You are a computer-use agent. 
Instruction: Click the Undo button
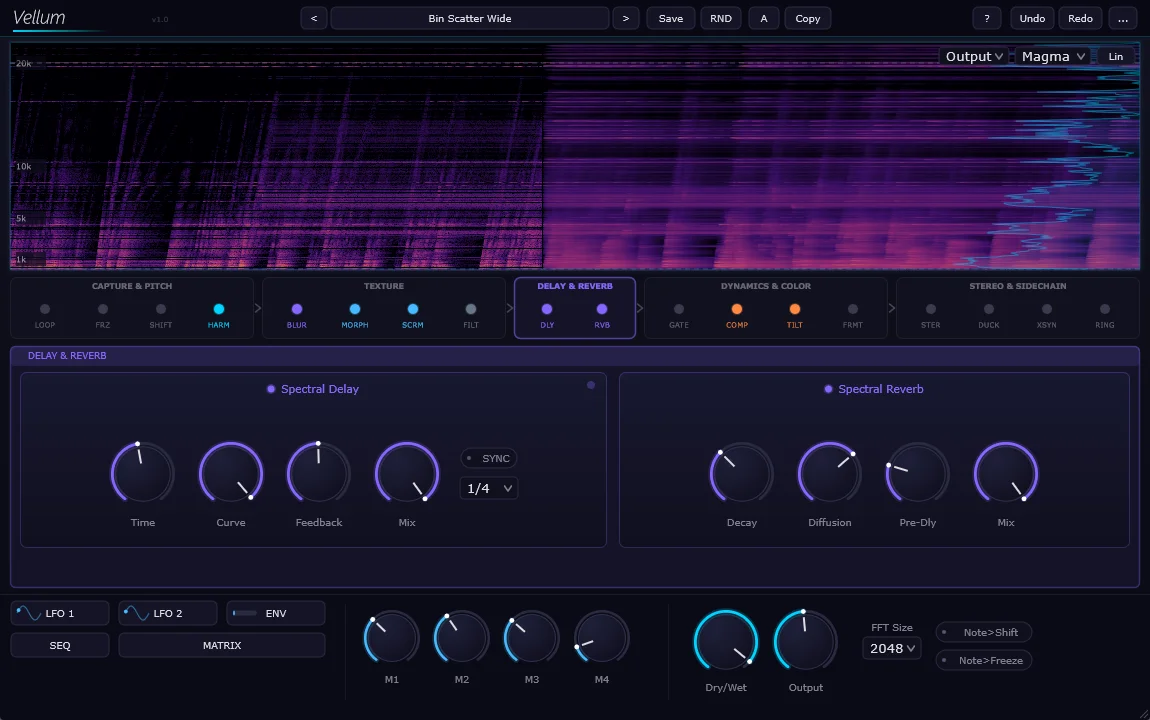coord(1032,18)
